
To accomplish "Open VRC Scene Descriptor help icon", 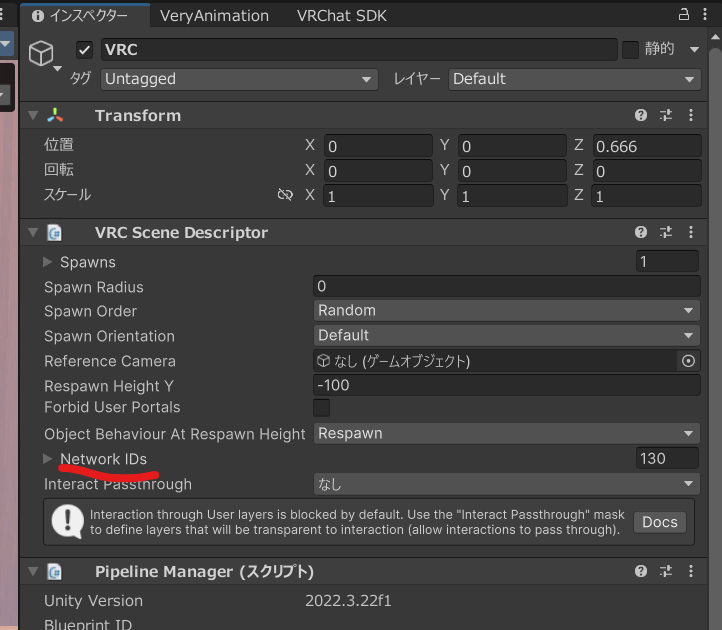I will pos(641,233).
